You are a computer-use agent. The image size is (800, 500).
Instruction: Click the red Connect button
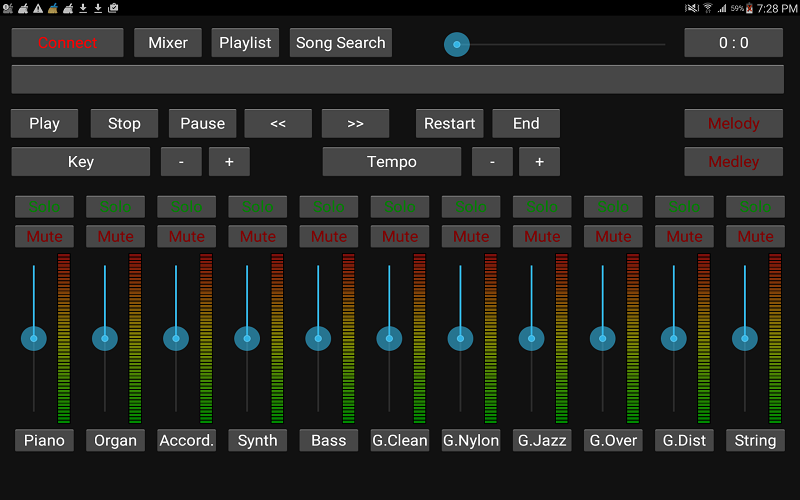67,43
